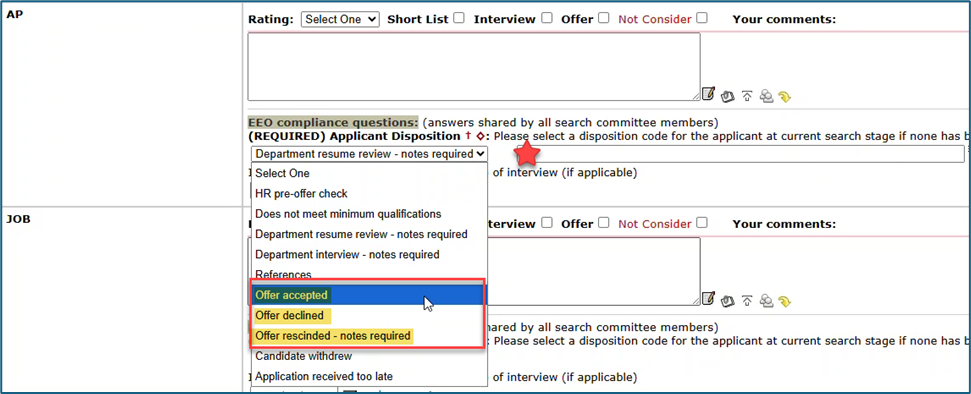The width and height of the screenshot is (971, 394).
Task: Click yellow curved arrow icon beside AP comments
Action: [x=785, y=97]
